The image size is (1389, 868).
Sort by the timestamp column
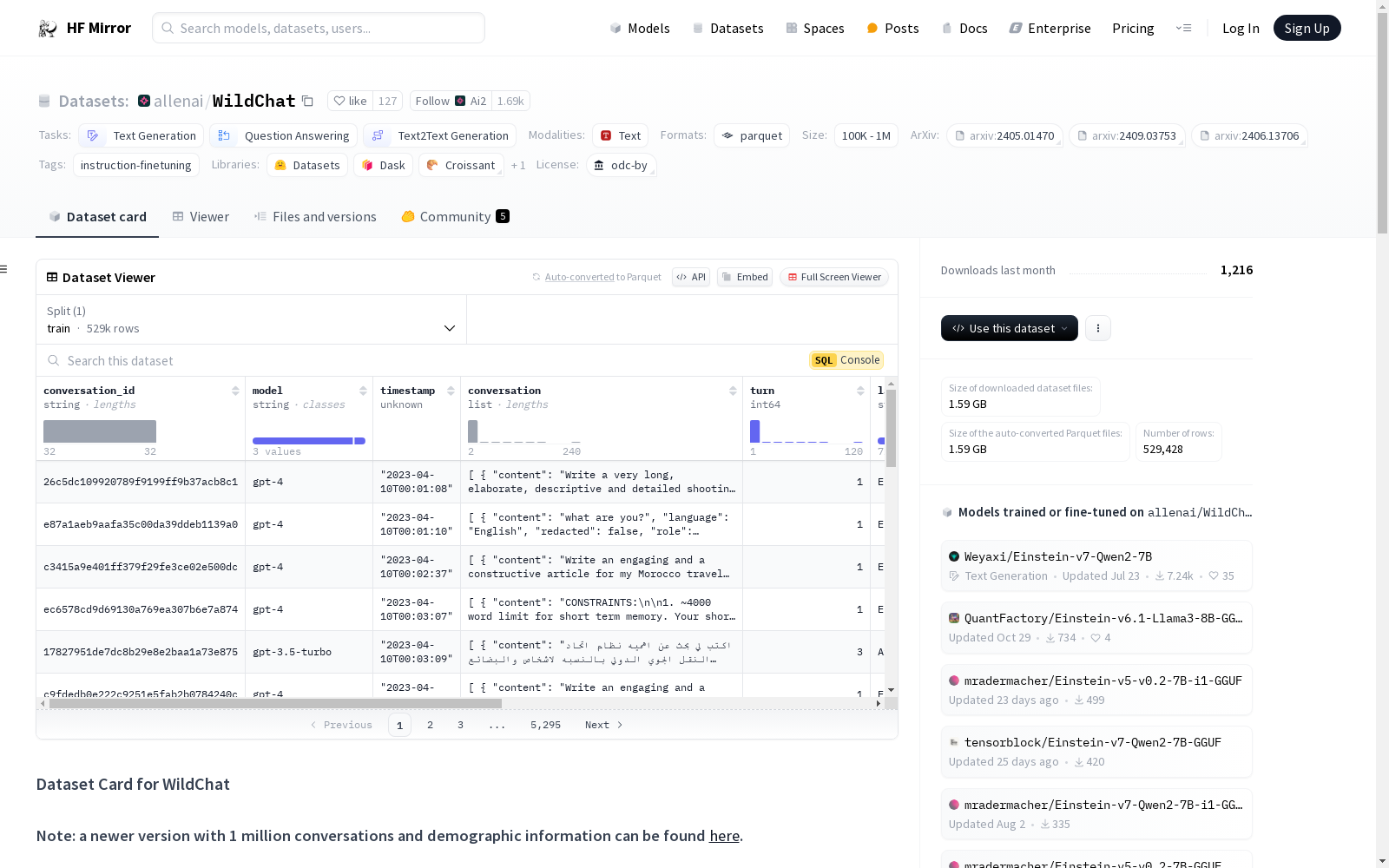(451, 391)
